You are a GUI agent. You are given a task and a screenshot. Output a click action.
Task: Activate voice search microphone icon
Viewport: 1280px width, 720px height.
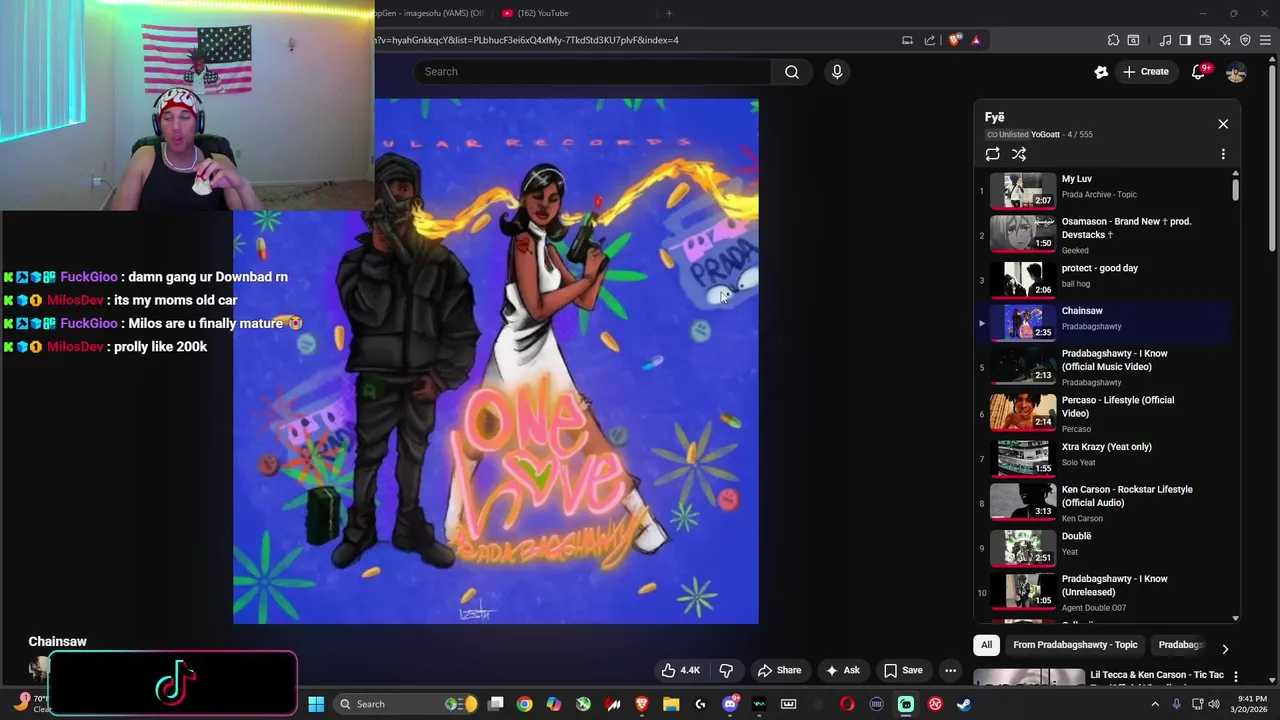pos(837,72)
